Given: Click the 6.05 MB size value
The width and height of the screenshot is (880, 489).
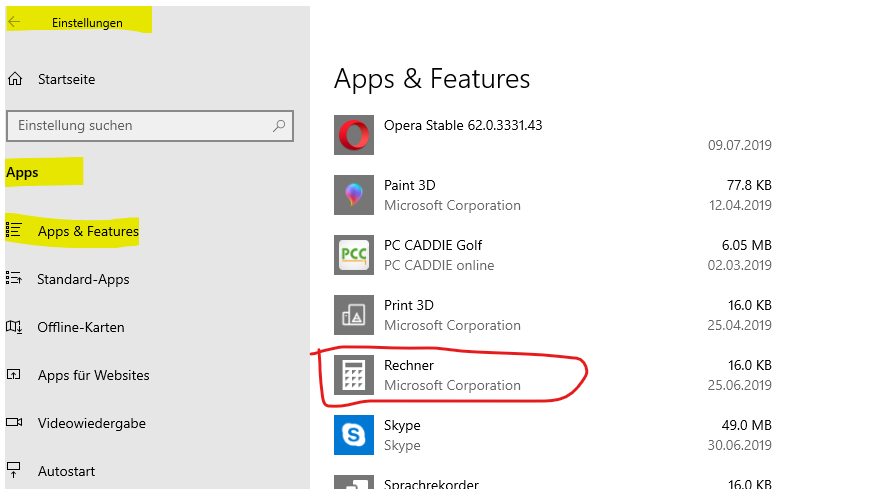Looking at the screenshot, I should click(746, 245).
